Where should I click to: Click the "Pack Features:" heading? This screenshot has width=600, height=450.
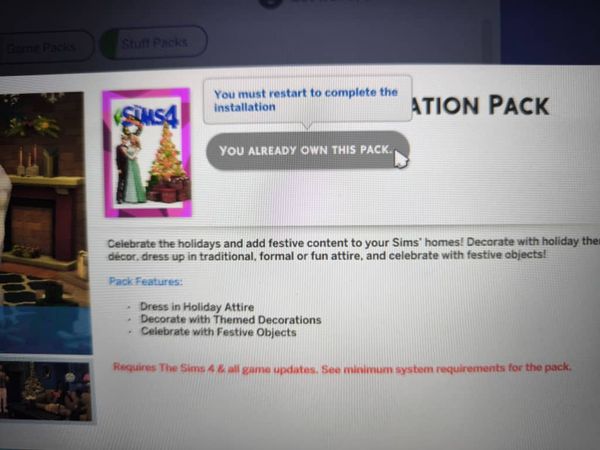click(x=146, y=282)
